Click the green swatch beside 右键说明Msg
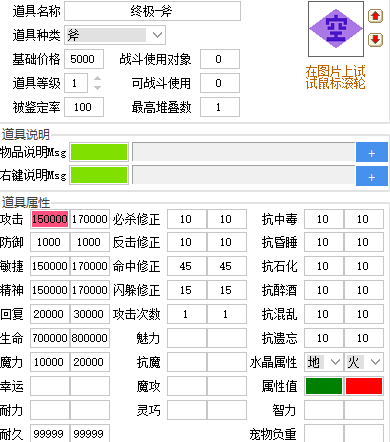The width and height of the screenshot is (390, 442). click(x=99, y=175)
